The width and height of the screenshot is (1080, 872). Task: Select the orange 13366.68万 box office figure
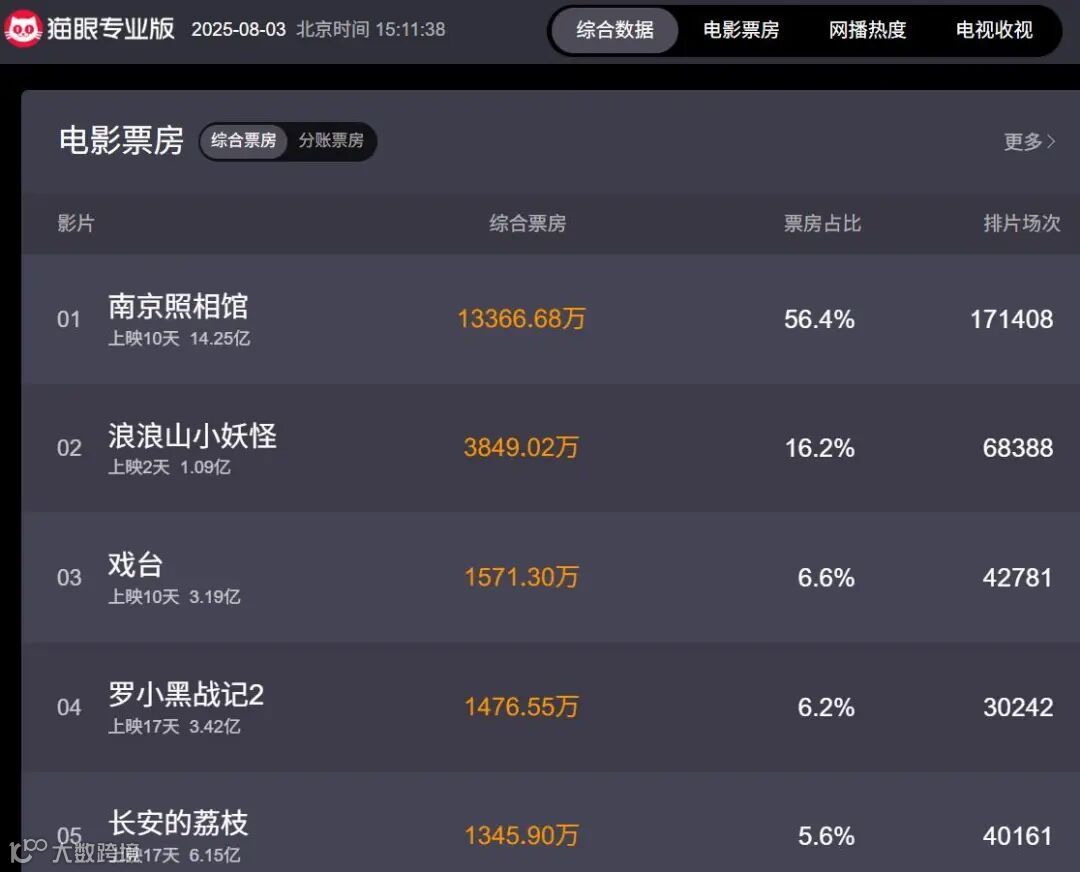(x=521, y=319)
